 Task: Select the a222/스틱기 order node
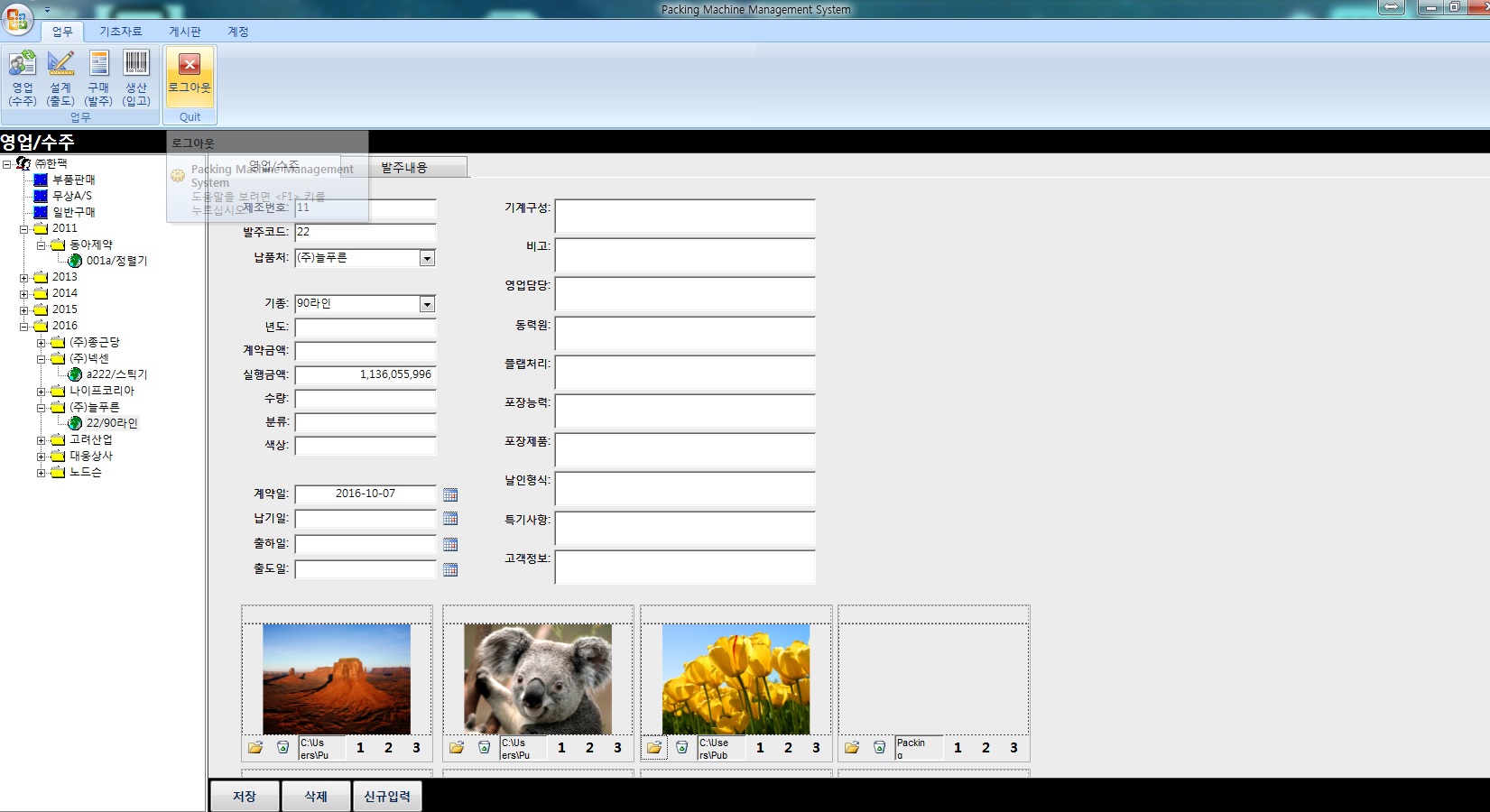116,374
